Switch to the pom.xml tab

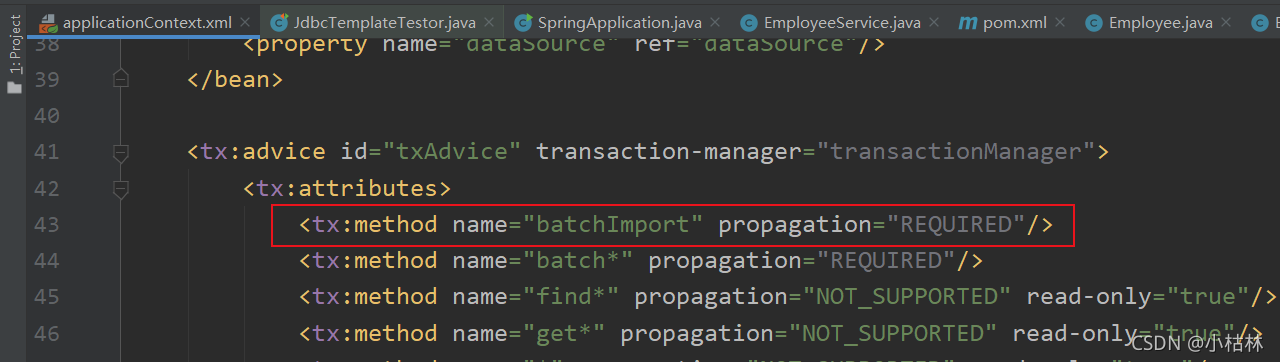pyautogui.click(x=1014, y=21)
